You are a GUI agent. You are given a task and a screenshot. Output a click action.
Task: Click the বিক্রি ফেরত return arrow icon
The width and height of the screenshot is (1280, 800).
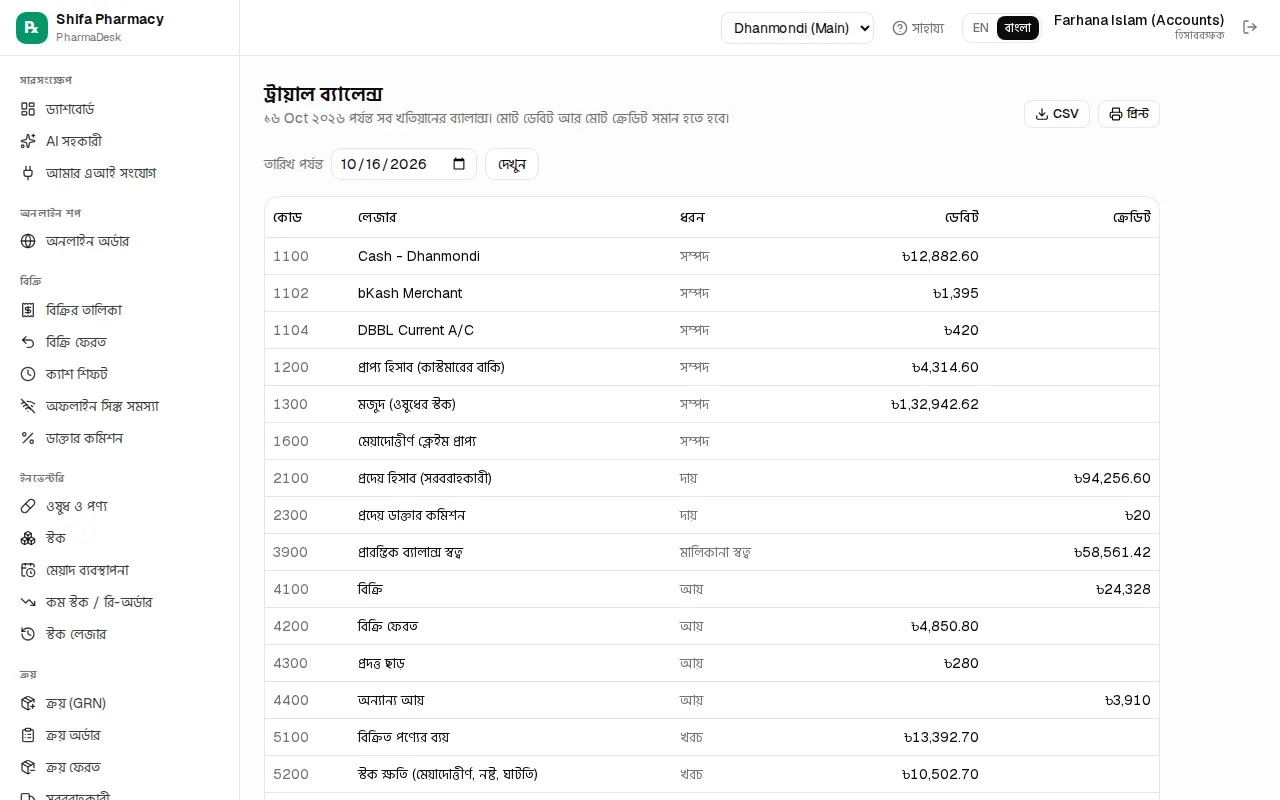(x=28, y=342)
